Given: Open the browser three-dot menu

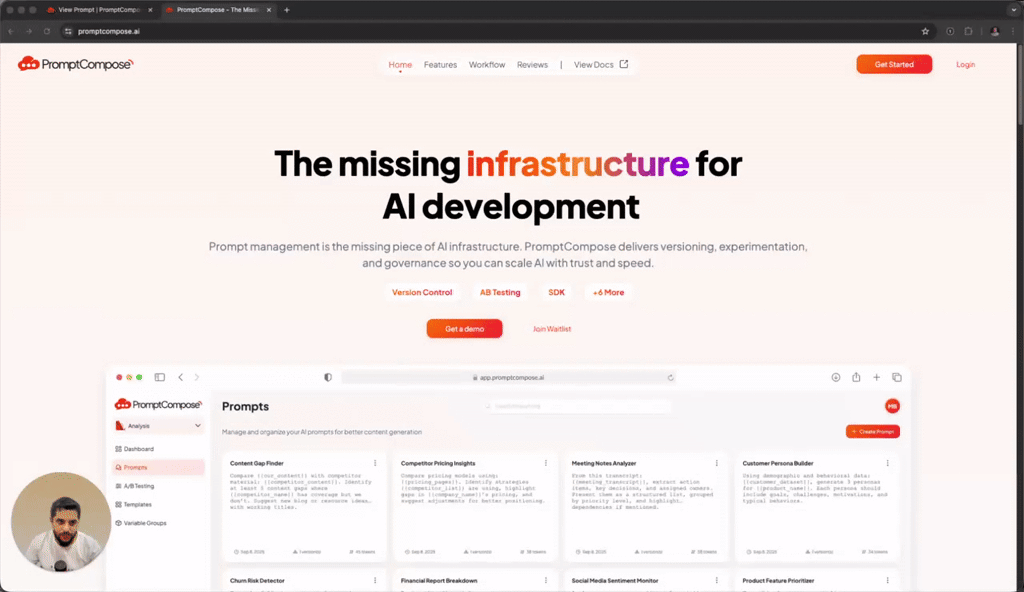Looking at the screenshot, I should [1013, 31].
